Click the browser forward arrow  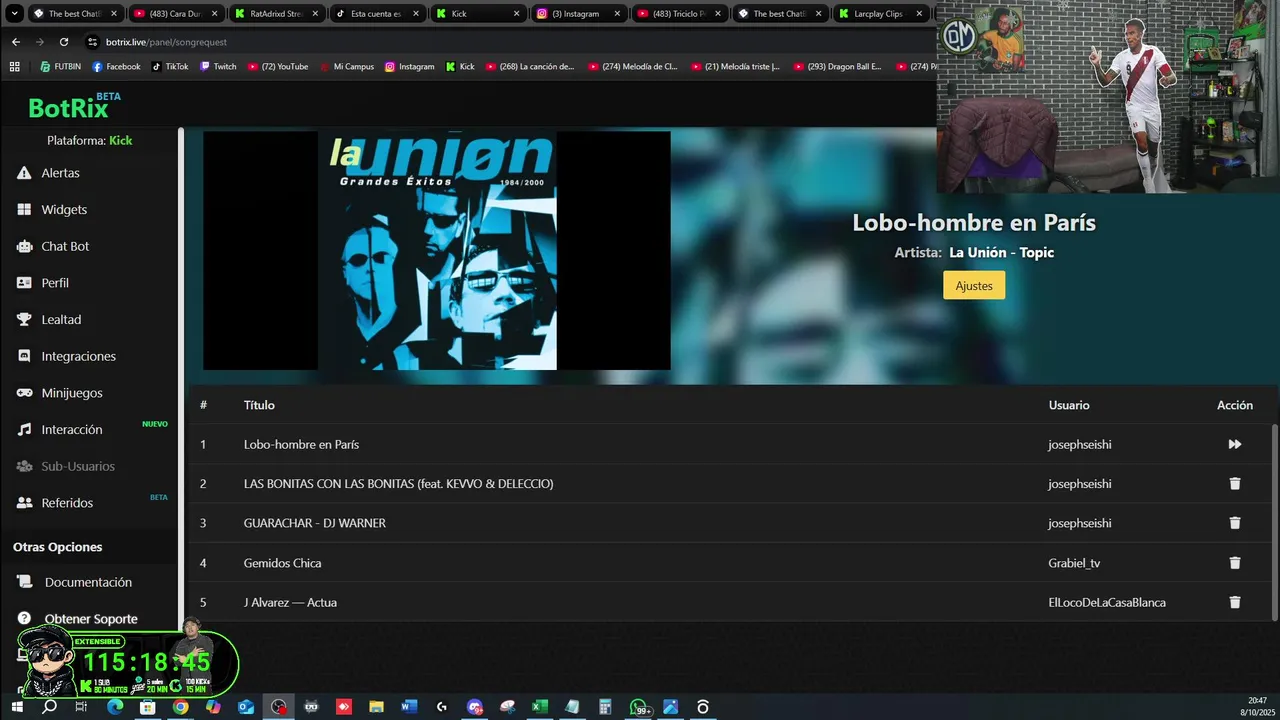(39, 42)
